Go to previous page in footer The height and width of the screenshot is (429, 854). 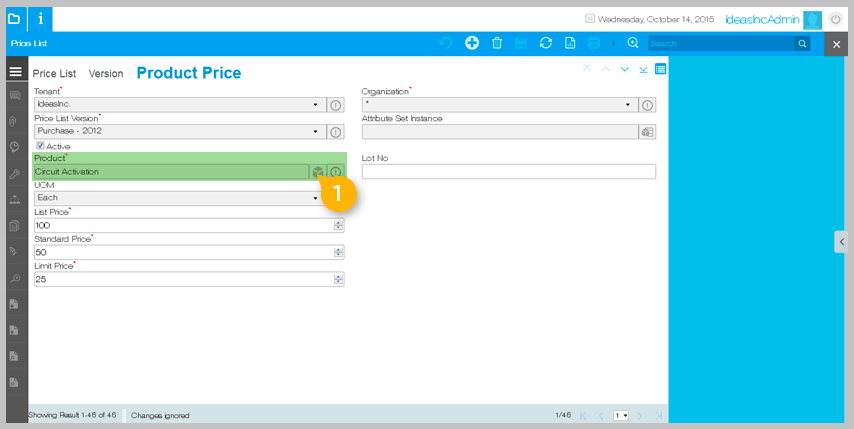coord(601,415)
